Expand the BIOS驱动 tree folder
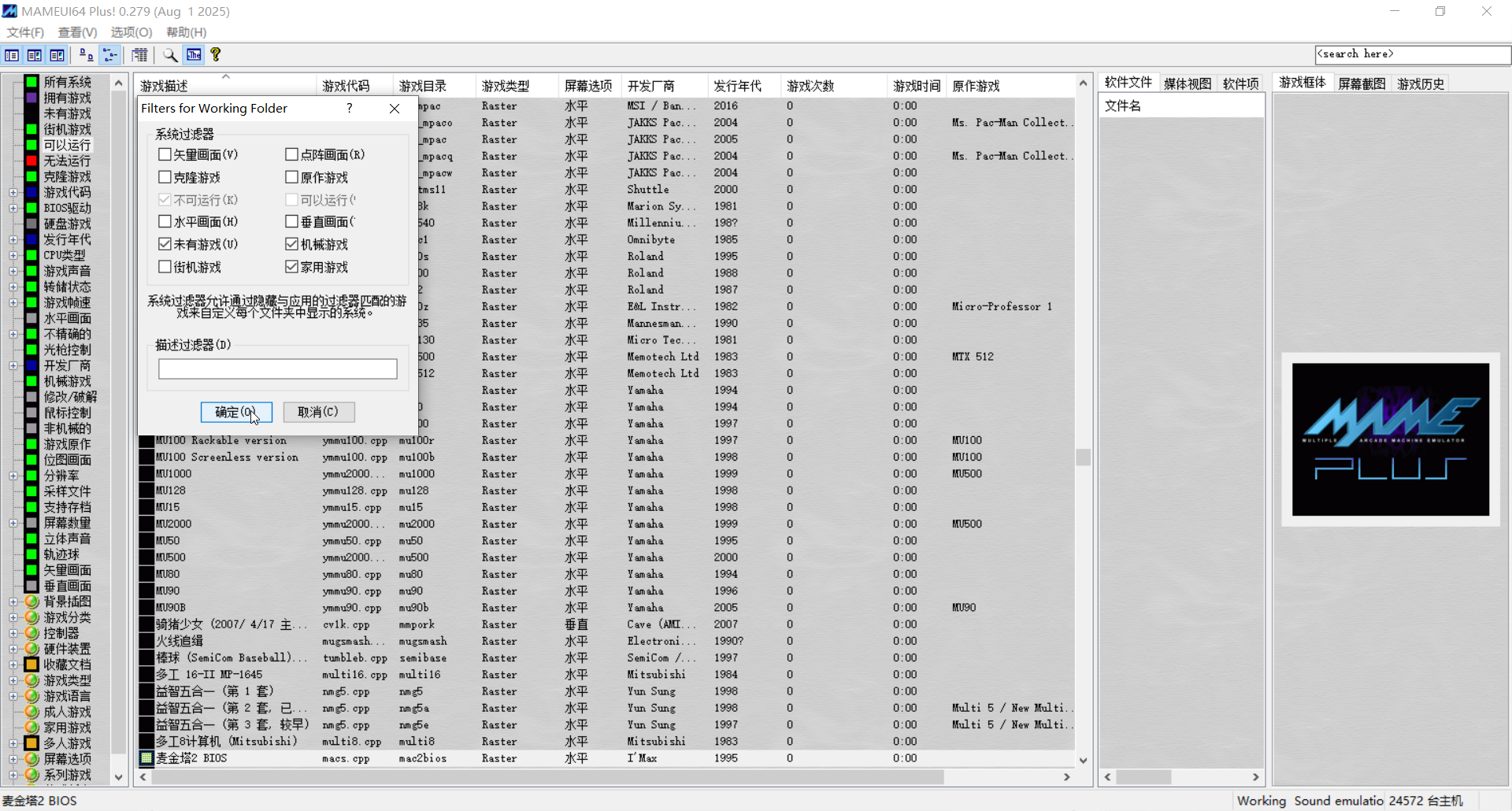The width and height of the screenshot is (1512, 811). (13, 208)
